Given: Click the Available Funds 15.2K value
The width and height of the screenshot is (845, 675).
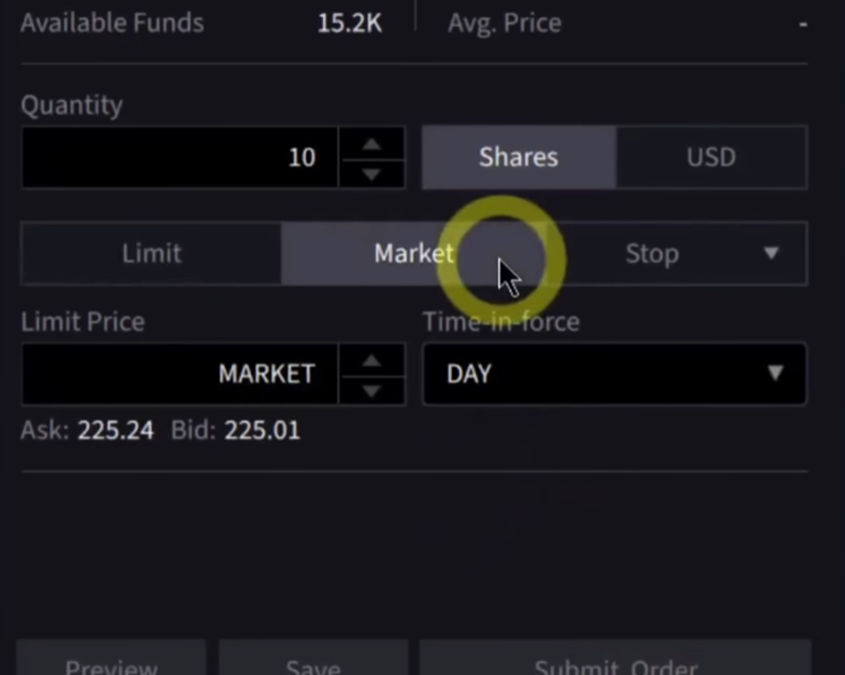Looking at the screenshot, I should [349, 22].
